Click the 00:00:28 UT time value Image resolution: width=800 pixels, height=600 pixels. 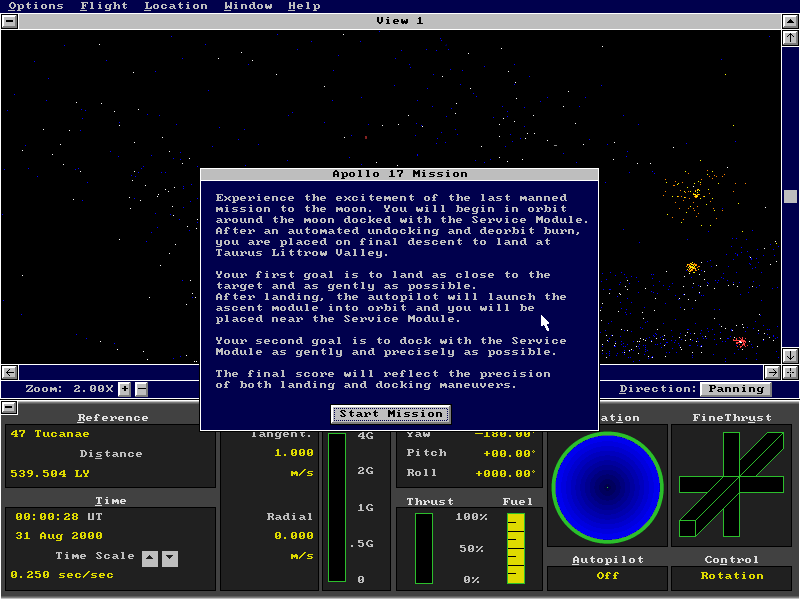pos(59,517)
